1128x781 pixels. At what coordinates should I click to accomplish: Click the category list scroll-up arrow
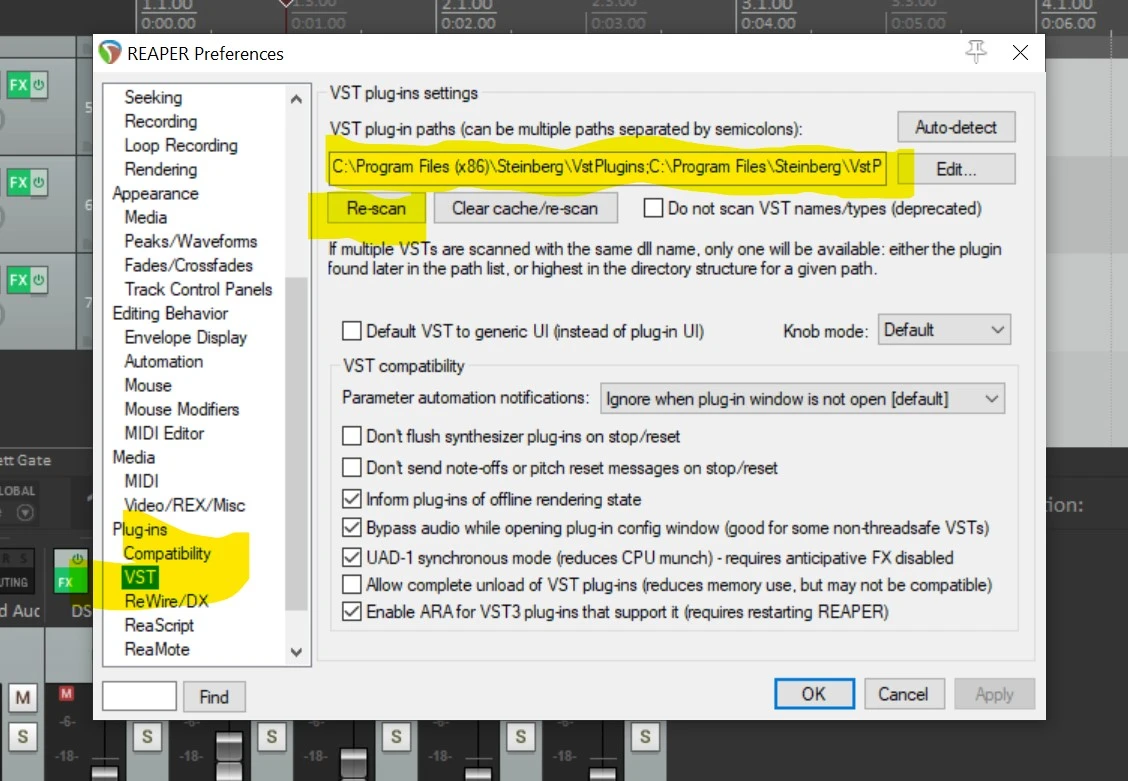(x=296, y=99)
